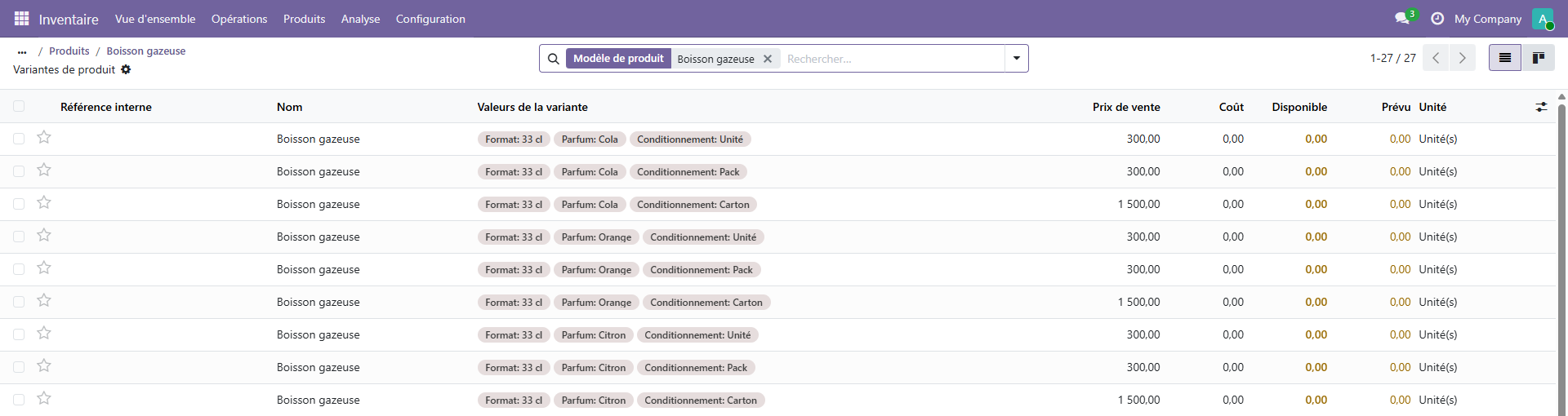1568x416 pixels.
Task: Star the 33 cl Orange Carton variant
Action: point(44,301)
